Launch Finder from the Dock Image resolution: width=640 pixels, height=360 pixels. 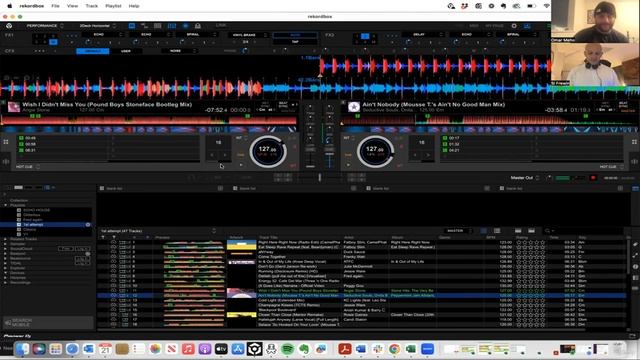tap(22, 349)
